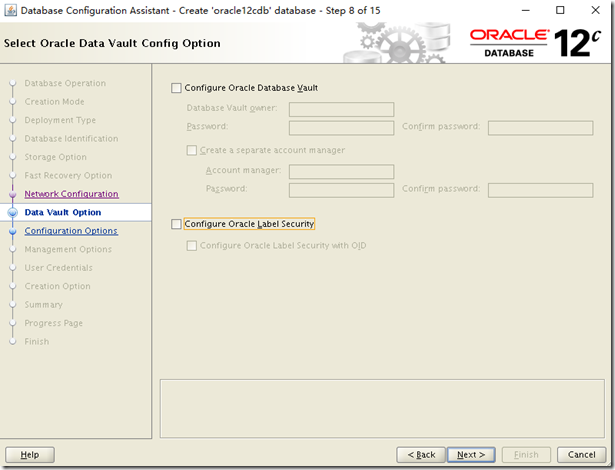615x470 pixels.
Task: Click the Database Vault owner field
Action: point(341,109)
